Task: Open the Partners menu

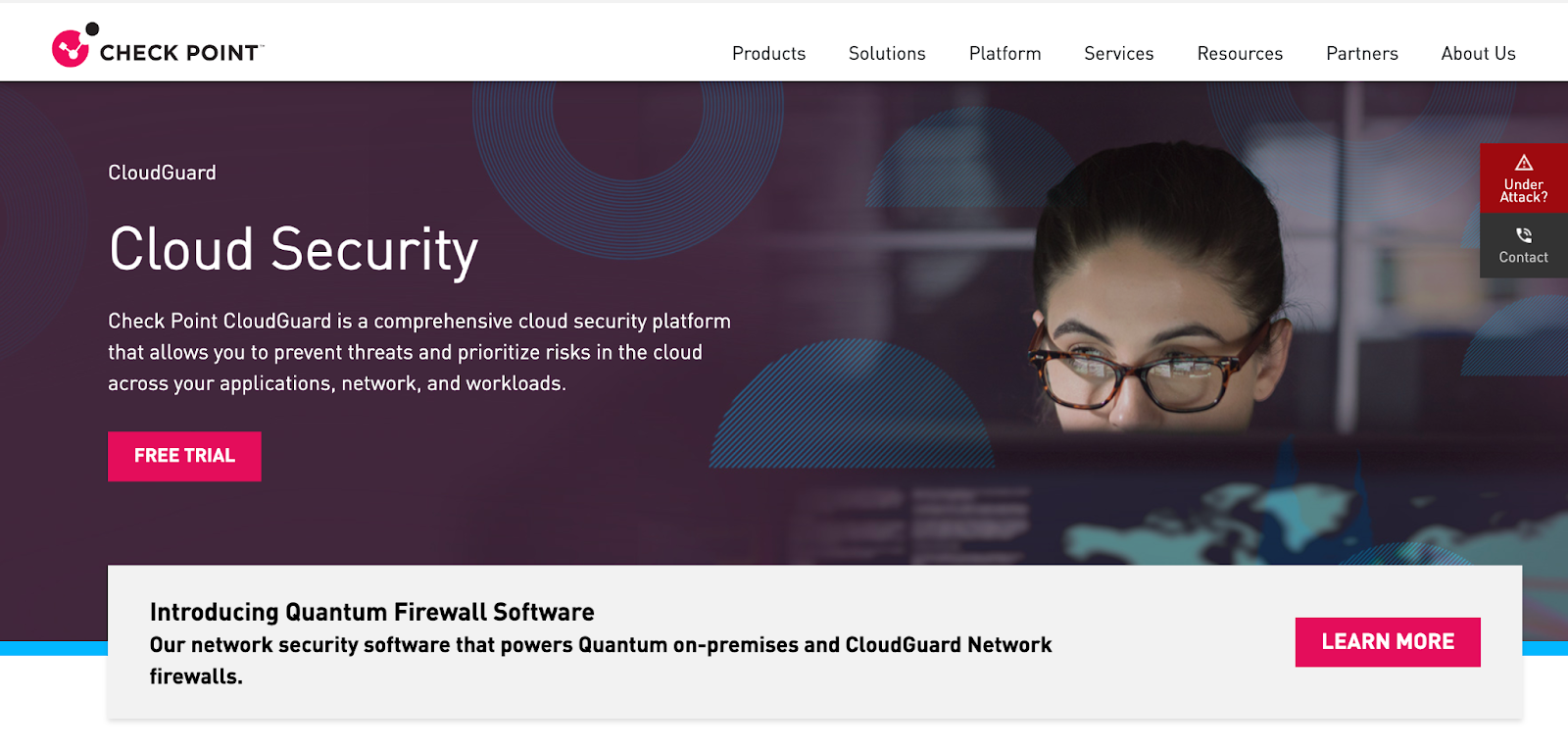Action: [x=1361, y=54]
